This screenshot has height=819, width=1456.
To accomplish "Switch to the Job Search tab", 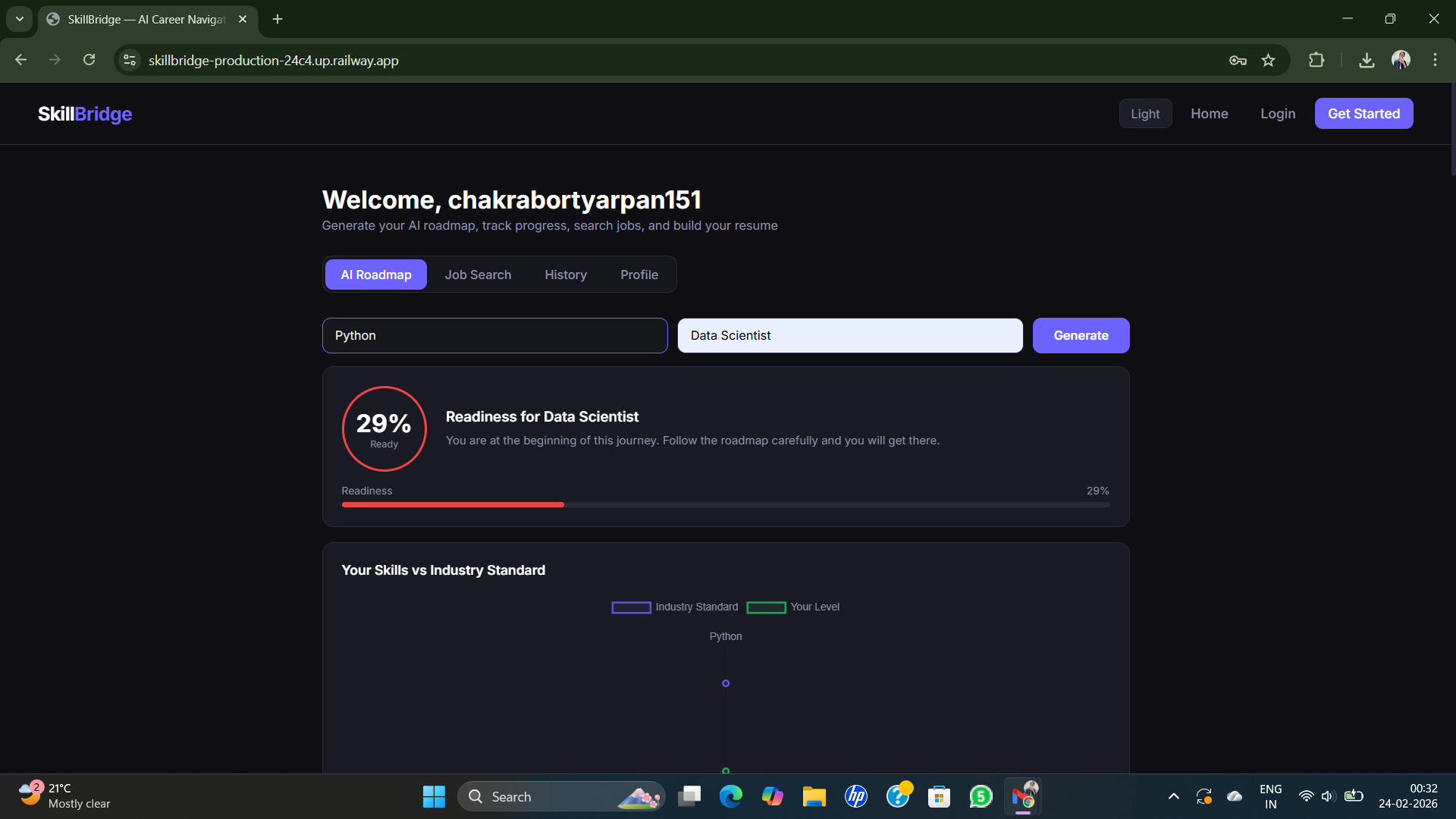I will click(x=478, y=275).
